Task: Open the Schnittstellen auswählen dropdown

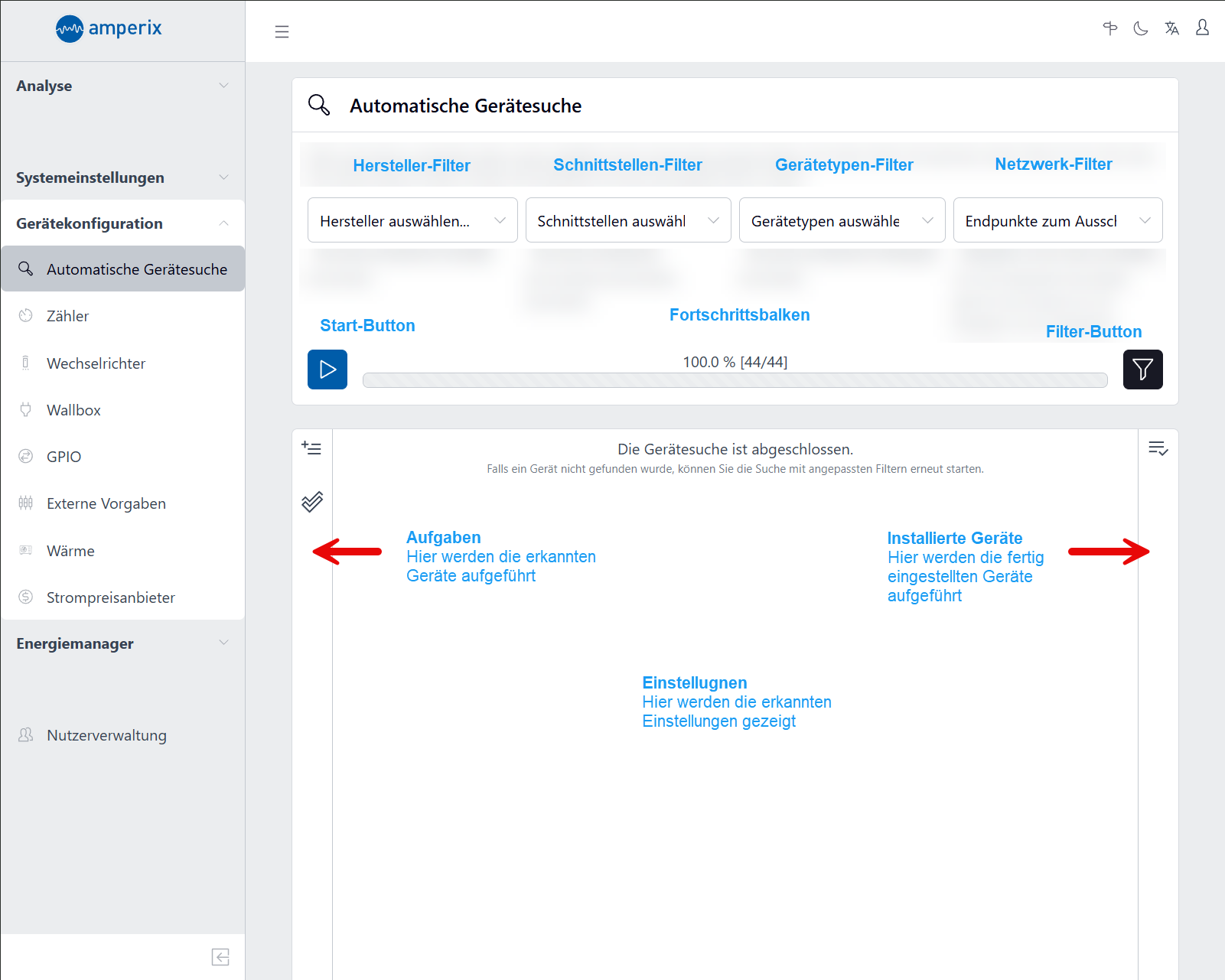Action: [x=627, y=220]
